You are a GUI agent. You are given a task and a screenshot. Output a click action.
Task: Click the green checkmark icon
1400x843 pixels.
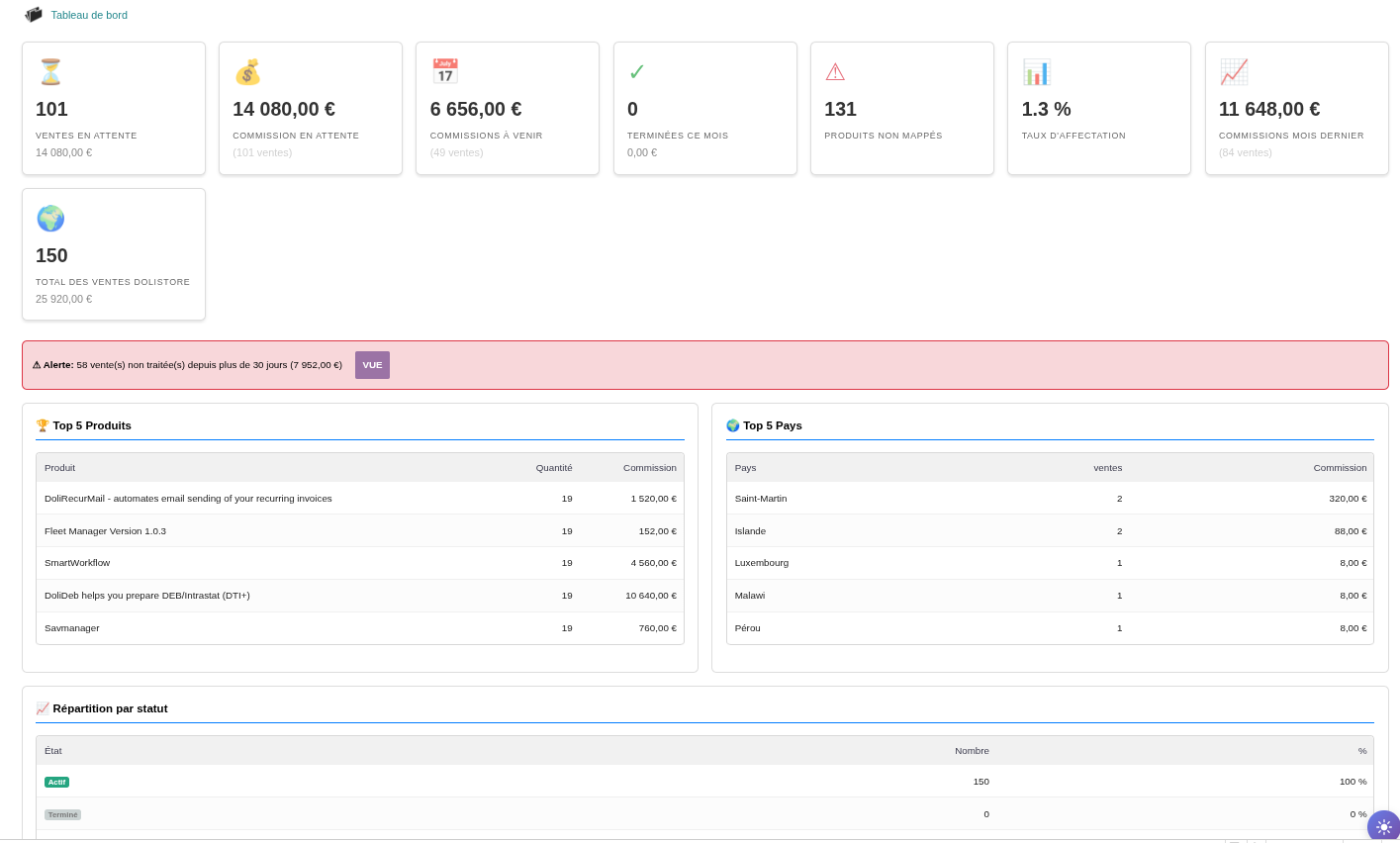click(x=637, y=72)
